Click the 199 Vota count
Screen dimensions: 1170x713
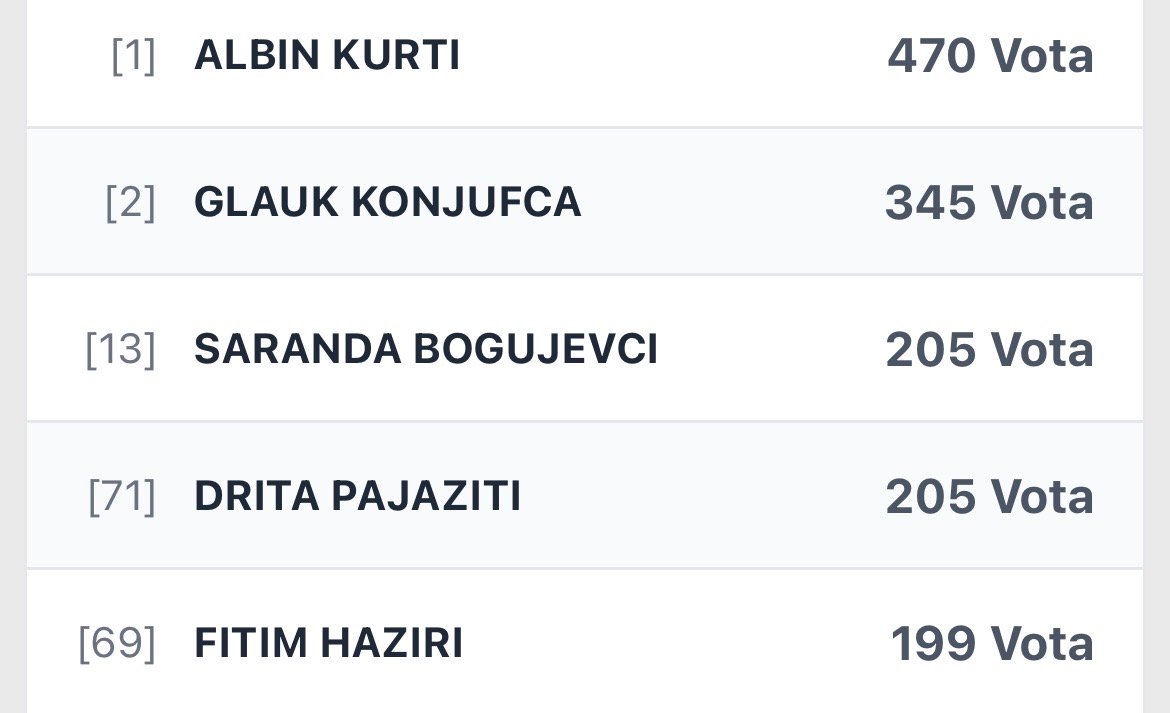(992, 644)
